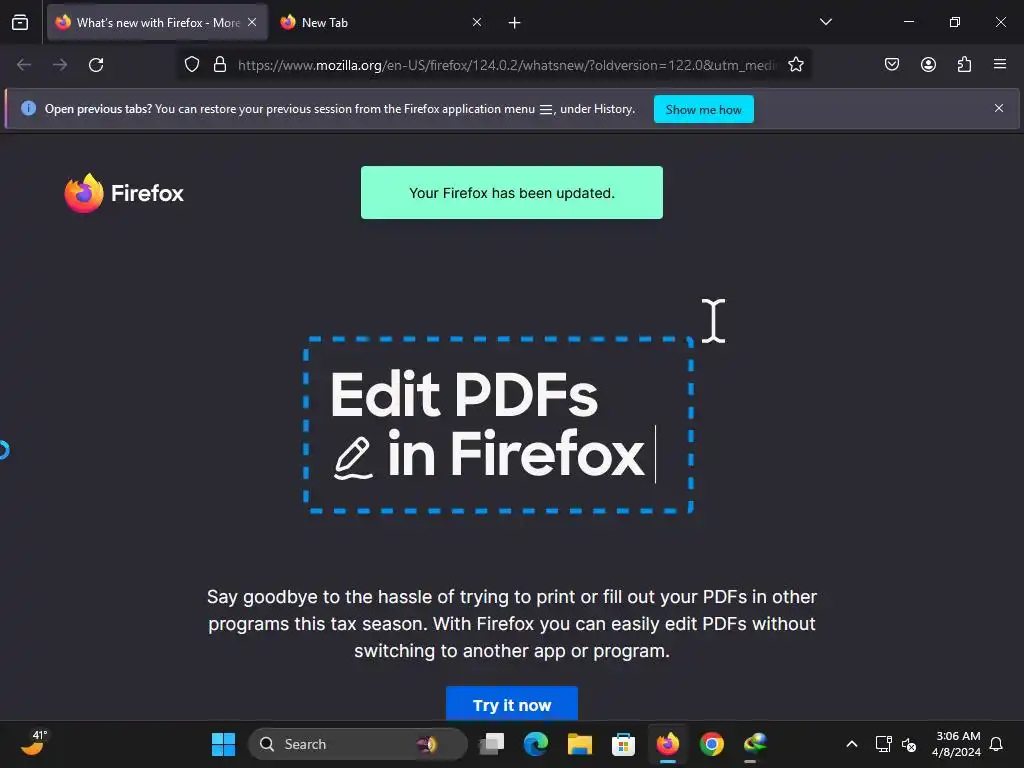This screenshot has width=1024, height=768.
Task: Open Microsoft Store from taskbar
Action: (x=624, y=744)
